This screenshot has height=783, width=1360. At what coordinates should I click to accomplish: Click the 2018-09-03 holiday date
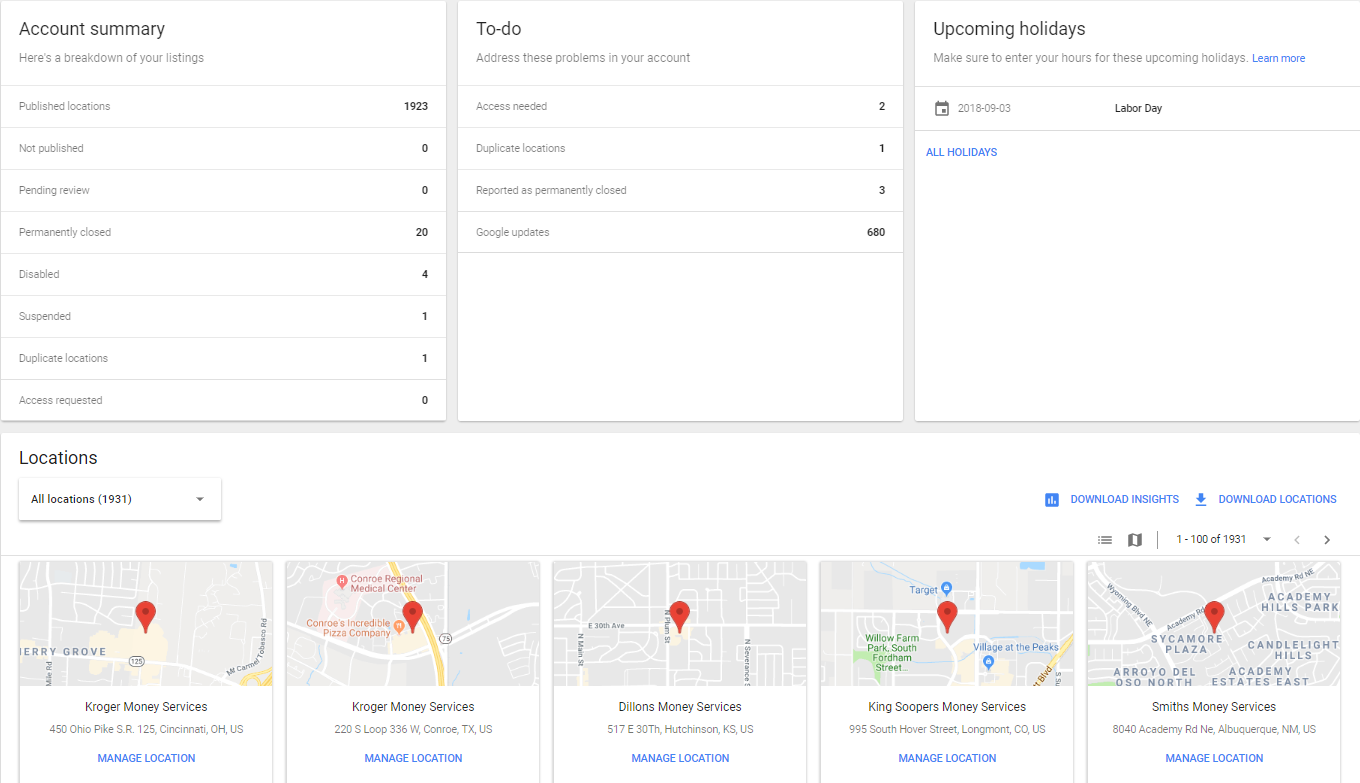pyautogui.click(x=984, y=108)
